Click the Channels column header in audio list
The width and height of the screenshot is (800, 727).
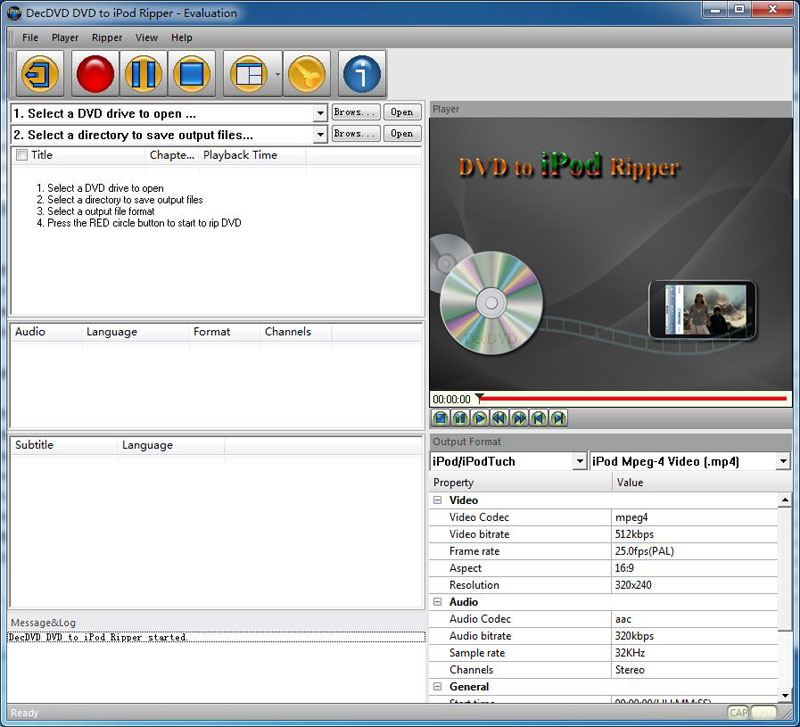coord(296,332)
